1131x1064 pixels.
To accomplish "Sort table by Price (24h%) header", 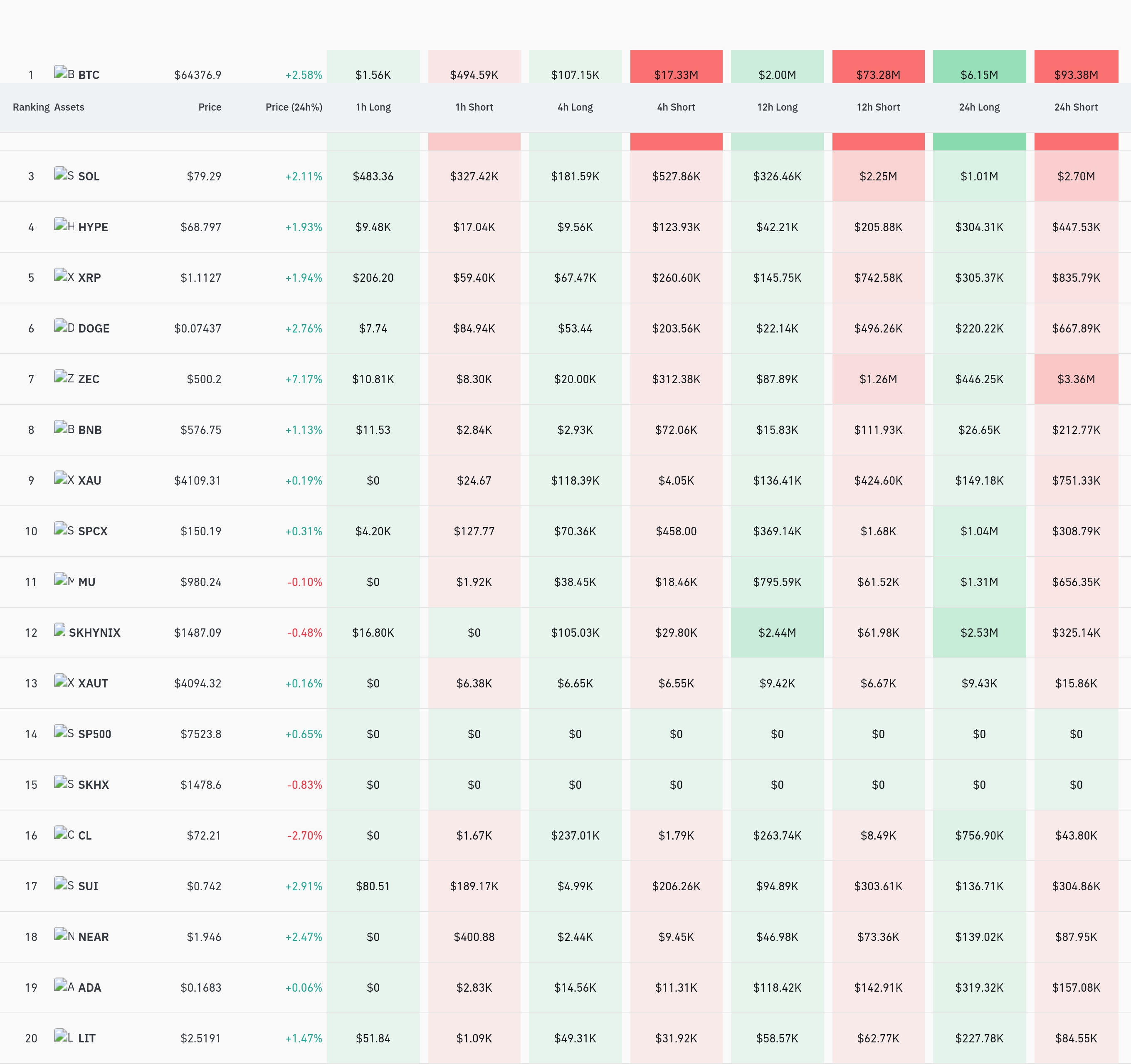I will coord(294,108).
